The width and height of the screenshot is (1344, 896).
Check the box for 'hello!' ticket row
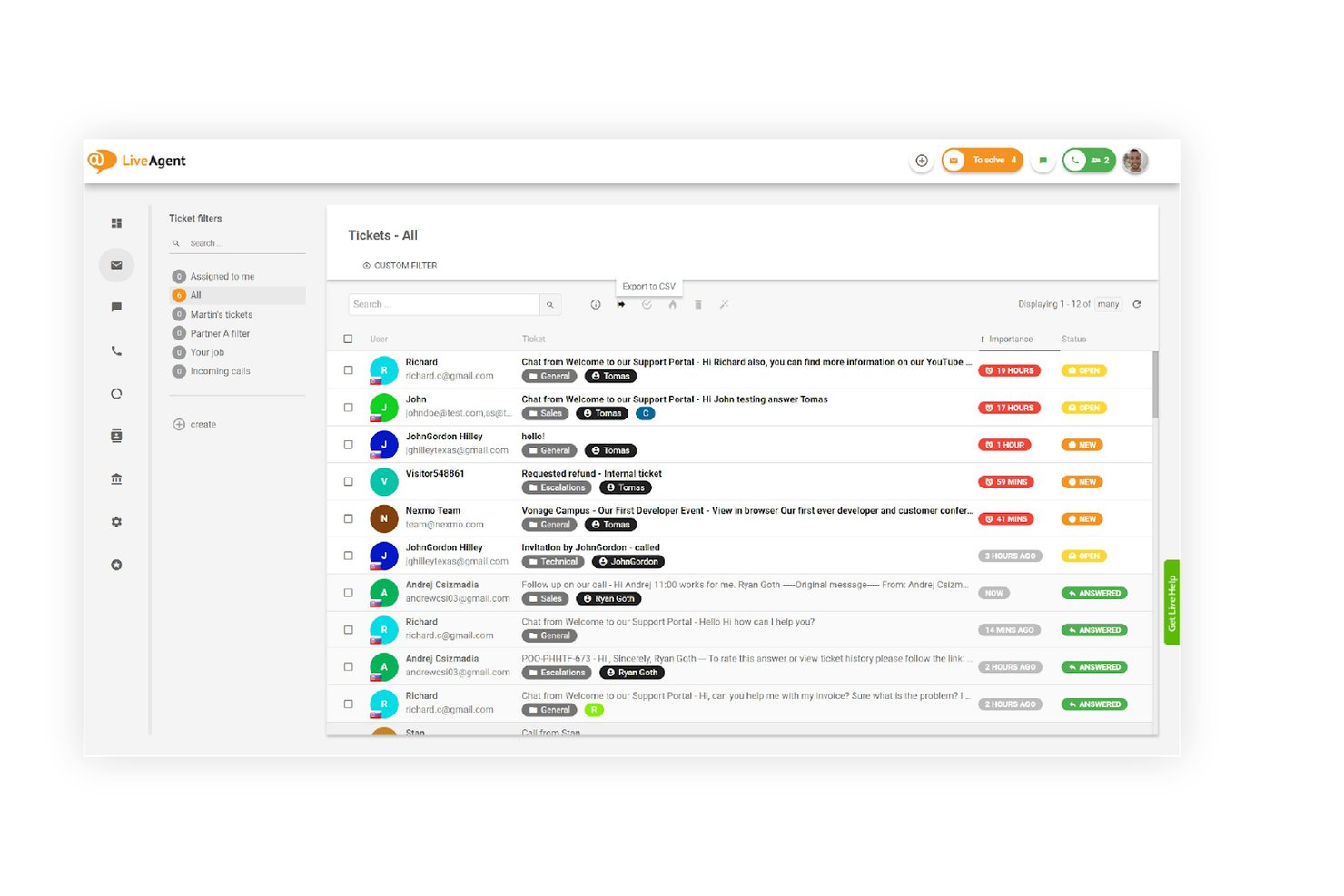pyautogui.click(x=348, y=445)
